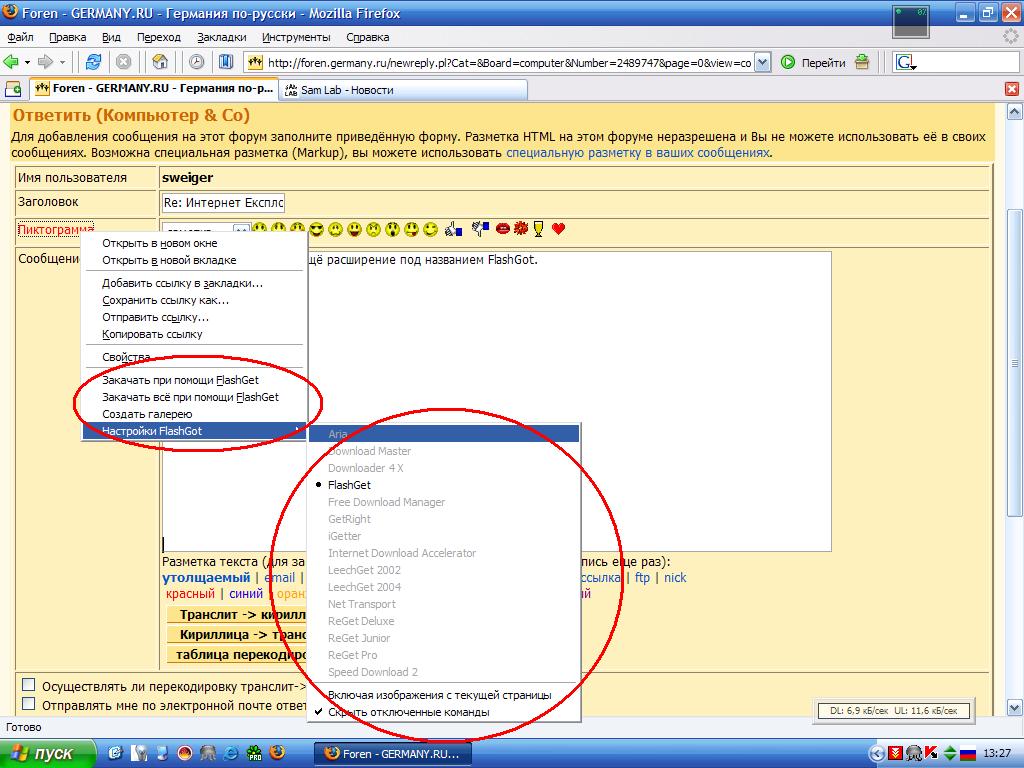Select FlashGet as download manager
The width and height of the screenshot is (1024, 768).
pos(444,485)
